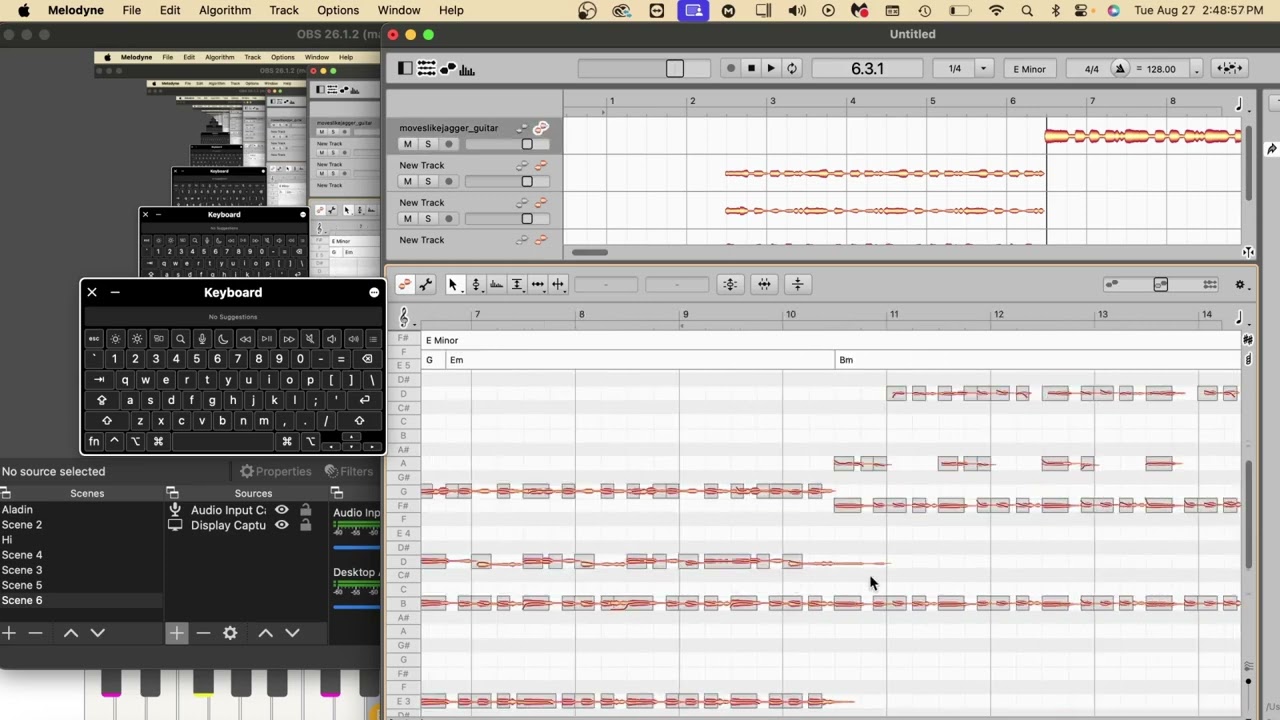Image resolution: width=1280 pixels, height=720 pixels.
Task: Open the File menu
Action: 131,10
